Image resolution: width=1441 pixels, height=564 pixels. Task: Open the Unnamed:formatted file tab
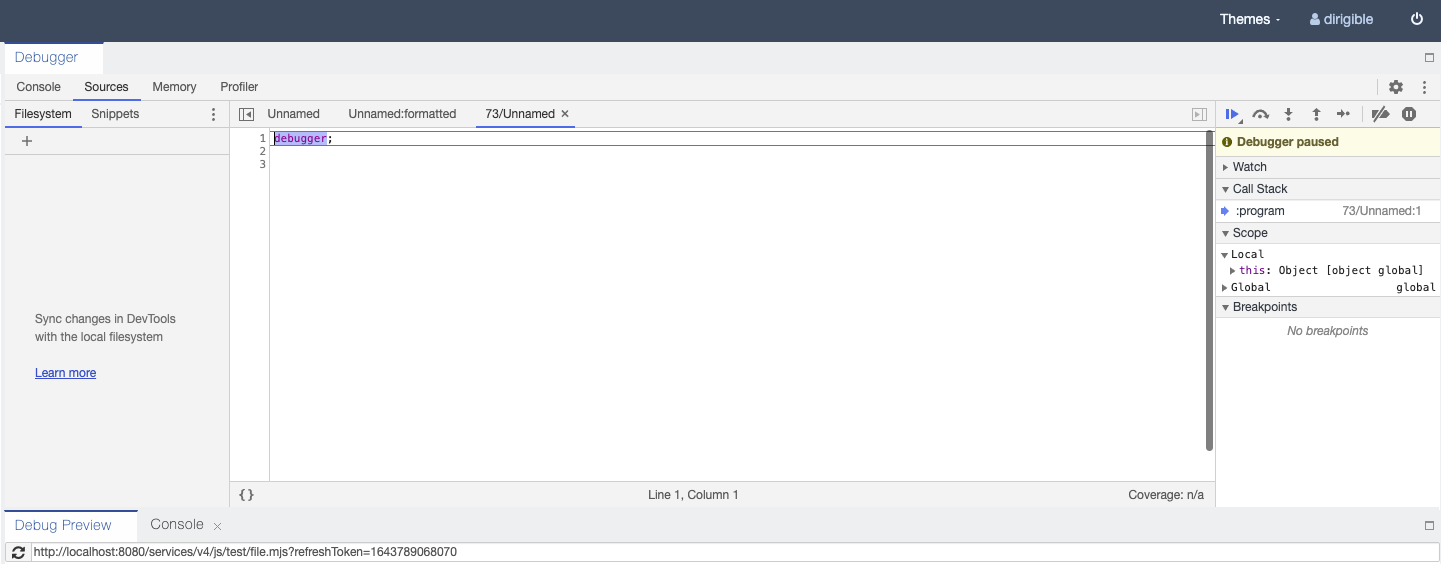pos(402,114)
